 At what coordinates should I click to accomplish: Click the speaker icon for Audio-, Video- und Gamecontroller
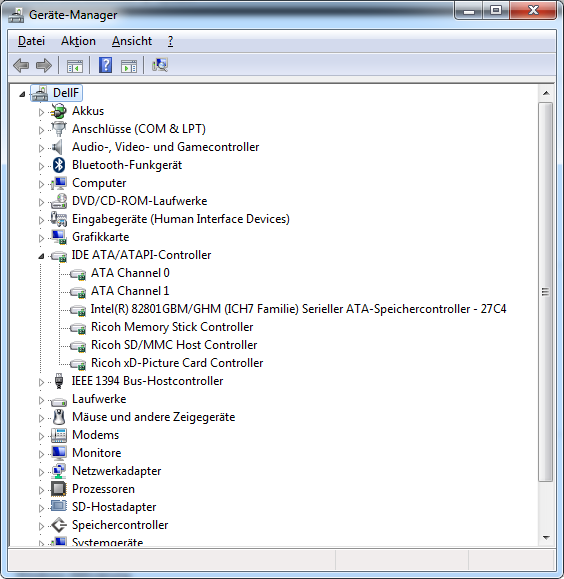pyautogui.click(x=58, y=147)
